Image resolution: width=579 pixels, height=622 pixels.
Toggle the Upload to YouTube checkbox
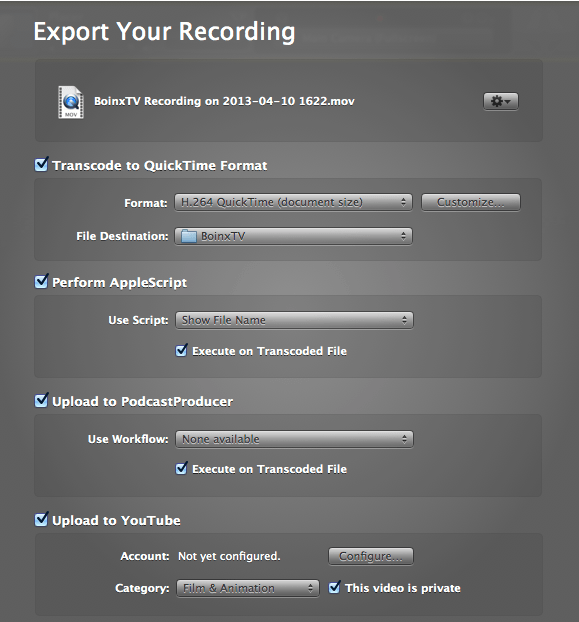(x=41, y=519)
